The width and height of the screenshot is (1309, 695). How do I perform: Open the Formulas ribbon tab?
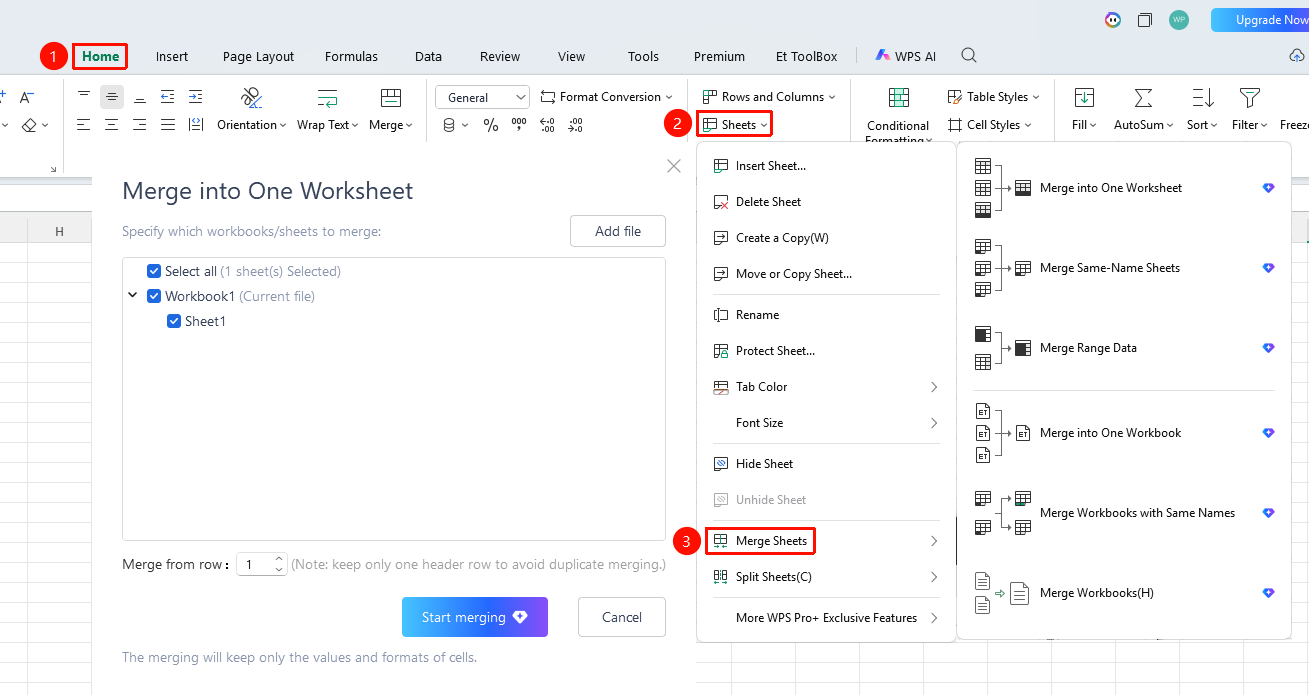[x=351, y=57]
